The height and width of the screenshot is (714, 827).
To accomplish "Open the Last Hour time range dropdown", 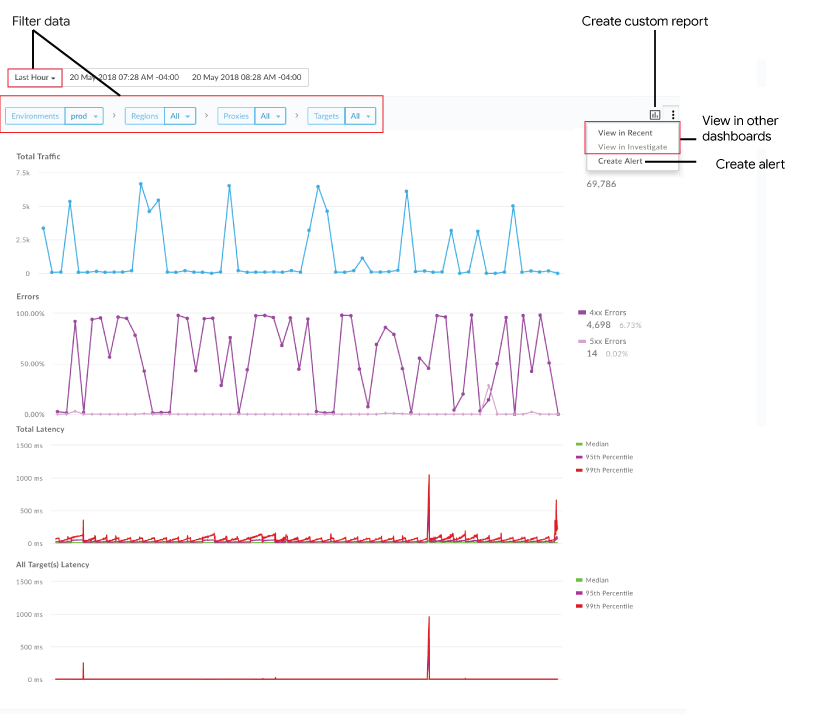I will [x=33, y=77].
